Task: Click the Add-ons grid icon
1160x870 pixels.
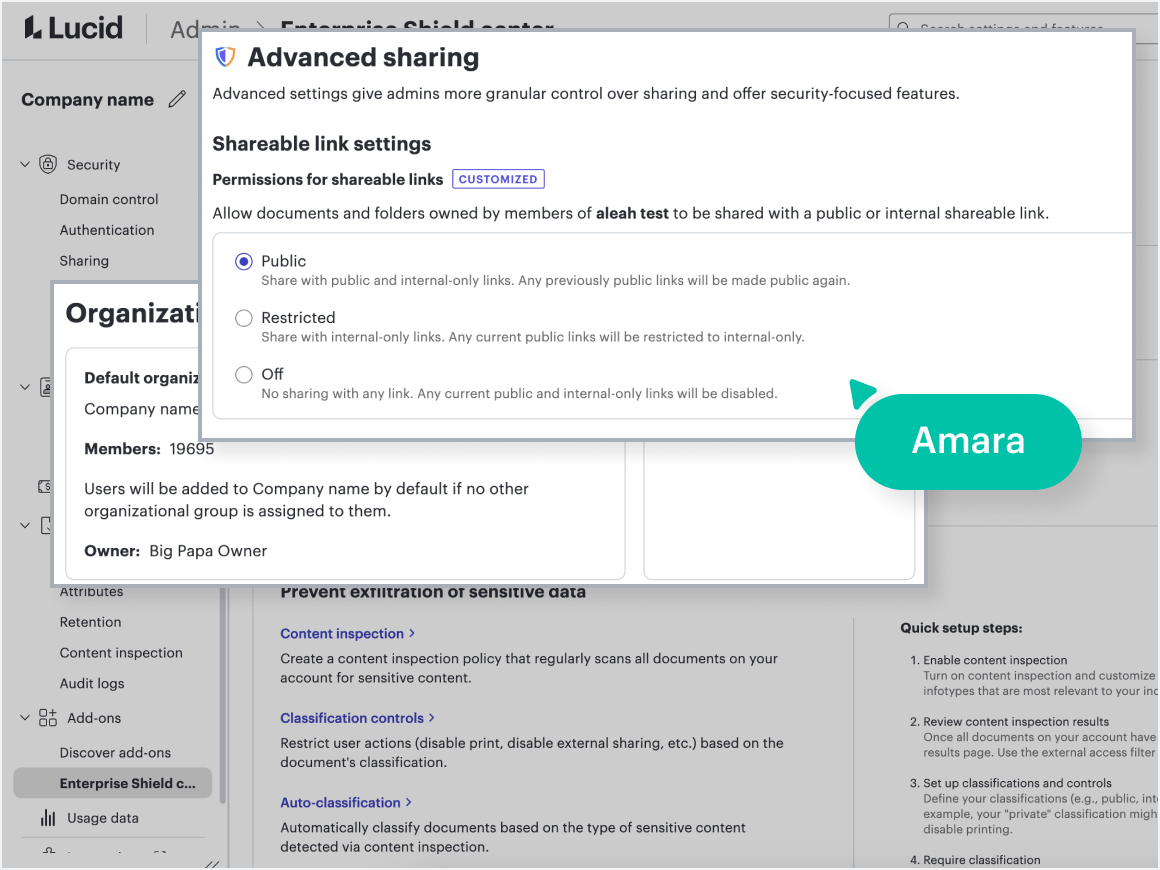Action: (48, 718)
